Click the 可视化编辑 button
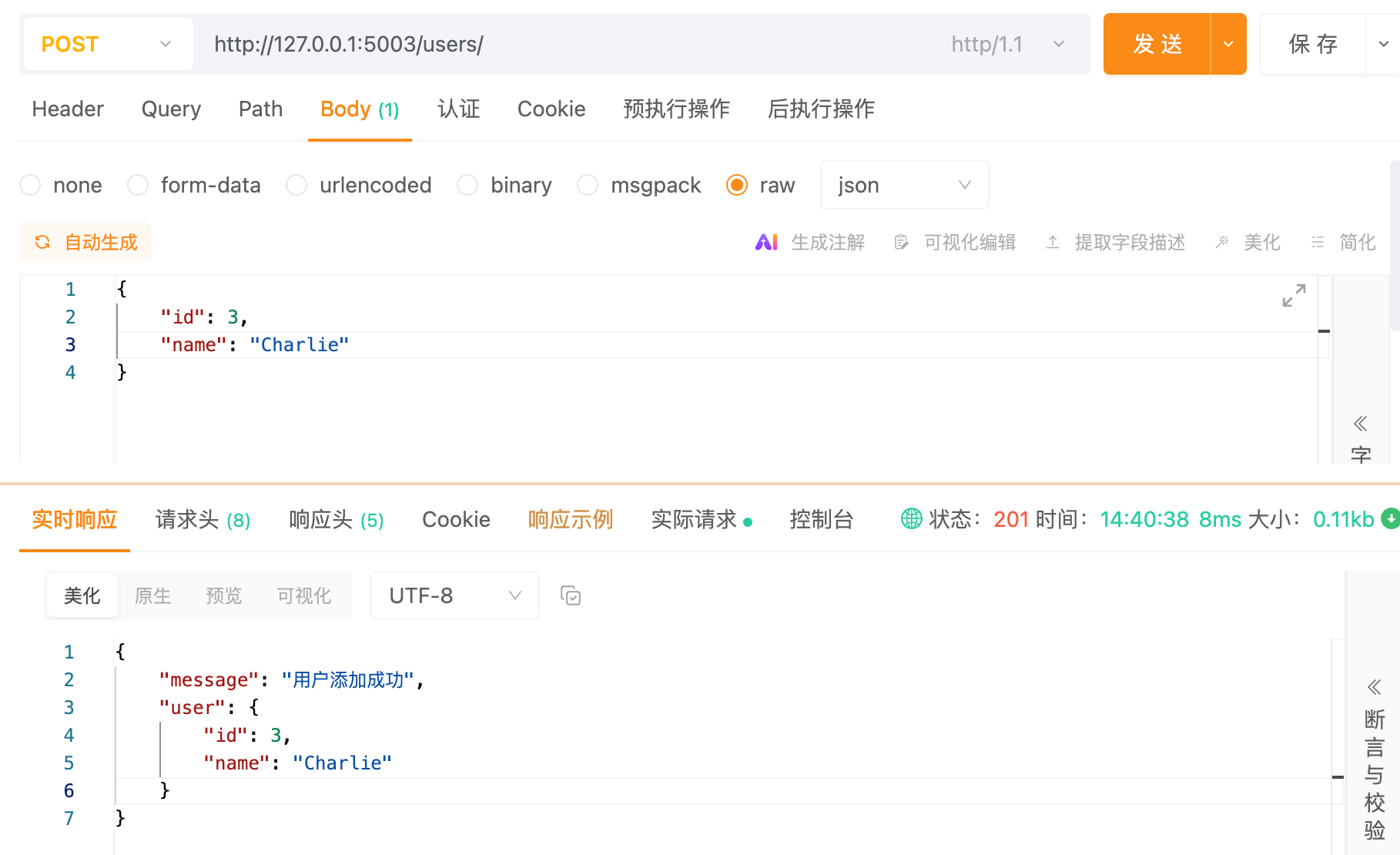This screenshot has height=855, width=1400. [955, 243]
